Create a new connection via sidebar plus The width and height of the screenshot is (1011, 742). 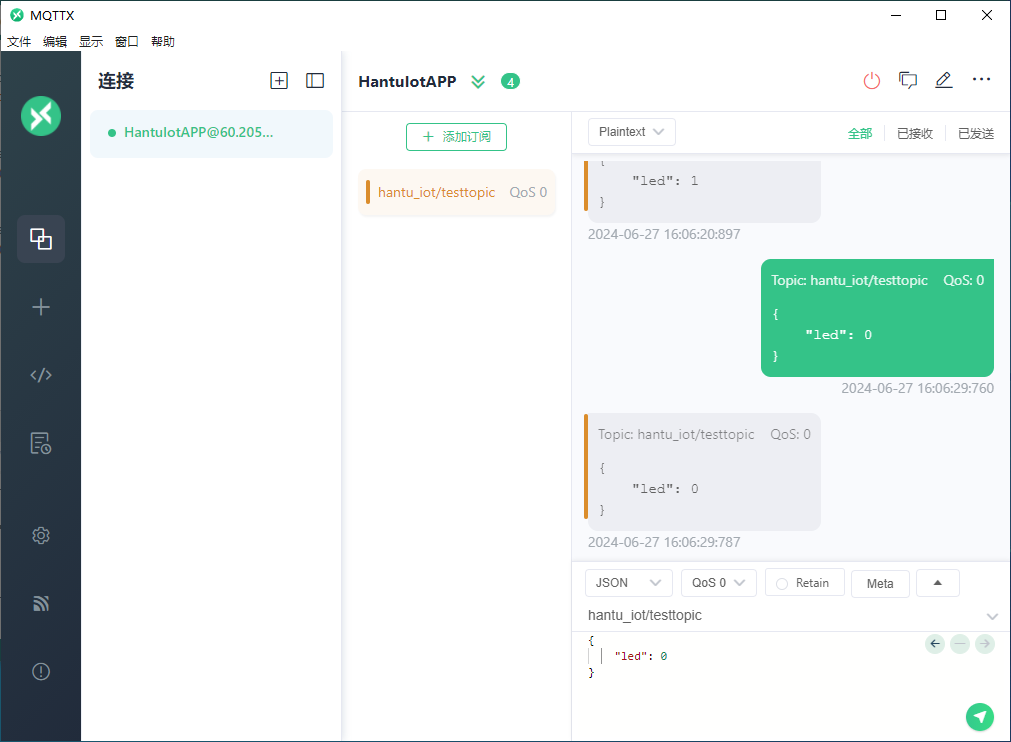(41, 307)
